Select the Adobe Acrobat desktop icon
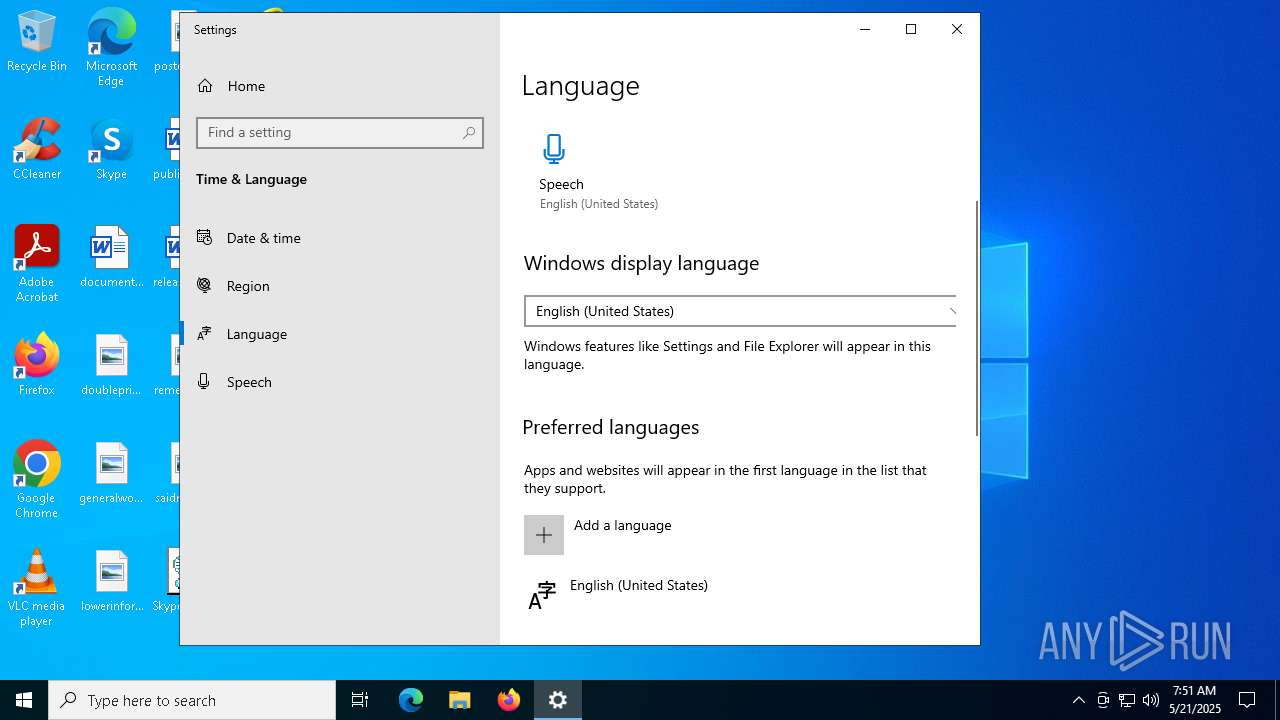 coord(37,264)
